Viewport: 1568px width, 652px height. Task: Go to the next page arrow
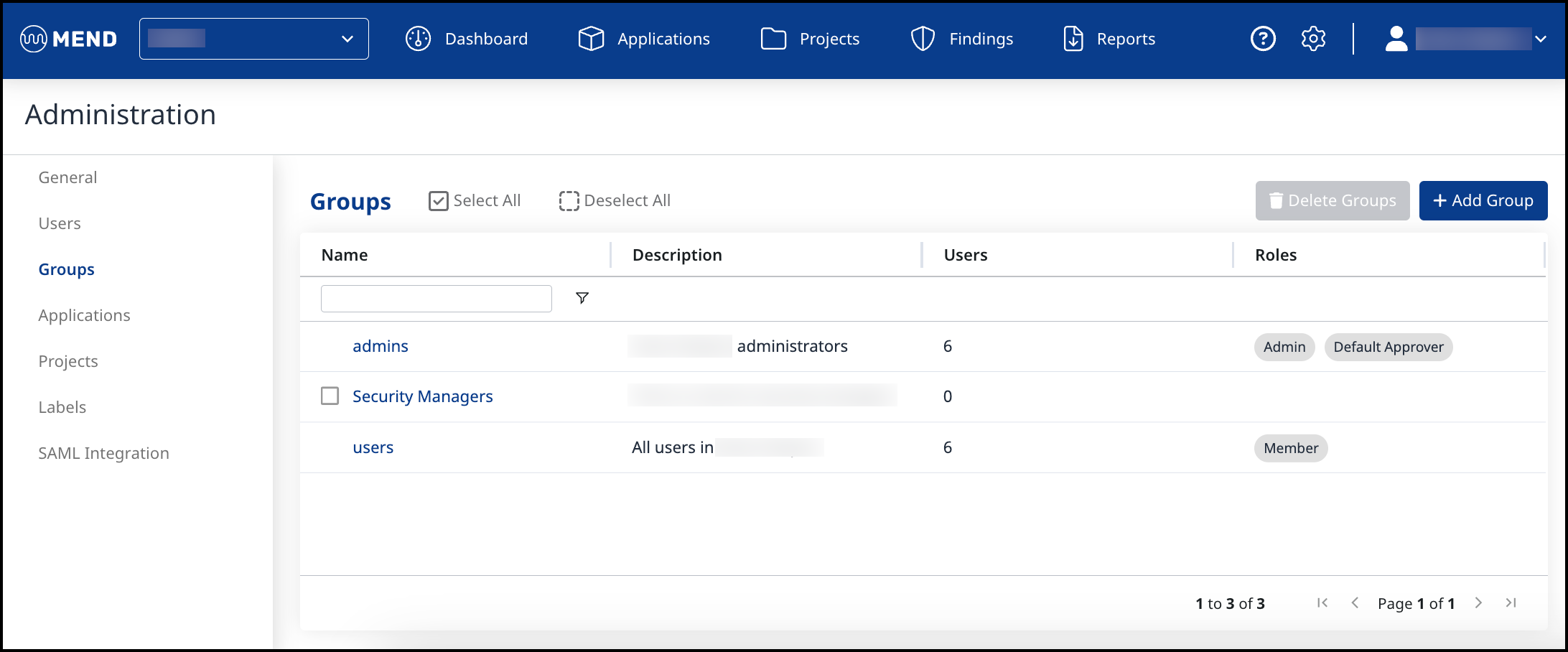click(1478, 603)
